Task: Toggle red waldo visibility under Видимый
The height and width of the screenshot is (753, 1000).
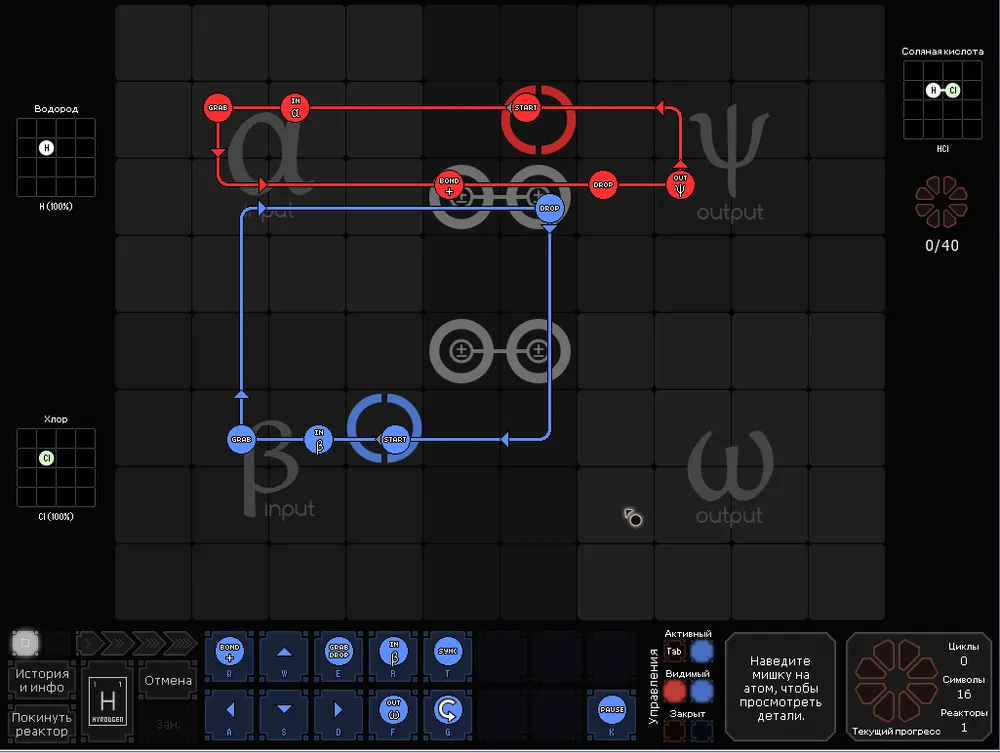Action: tap(674, 691)
